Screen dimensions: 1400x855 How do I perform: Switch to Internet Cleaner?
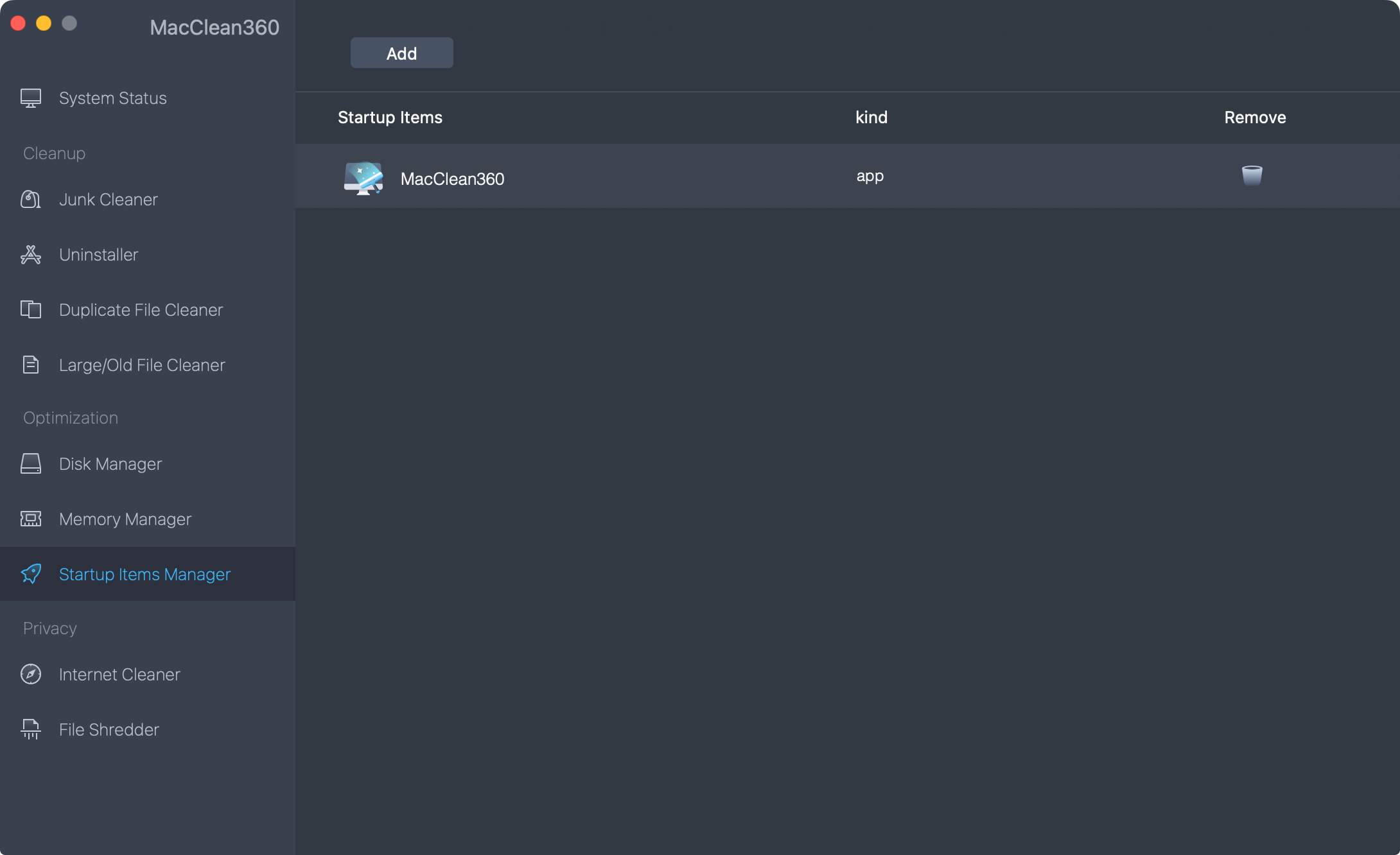[x=119, y=675]
